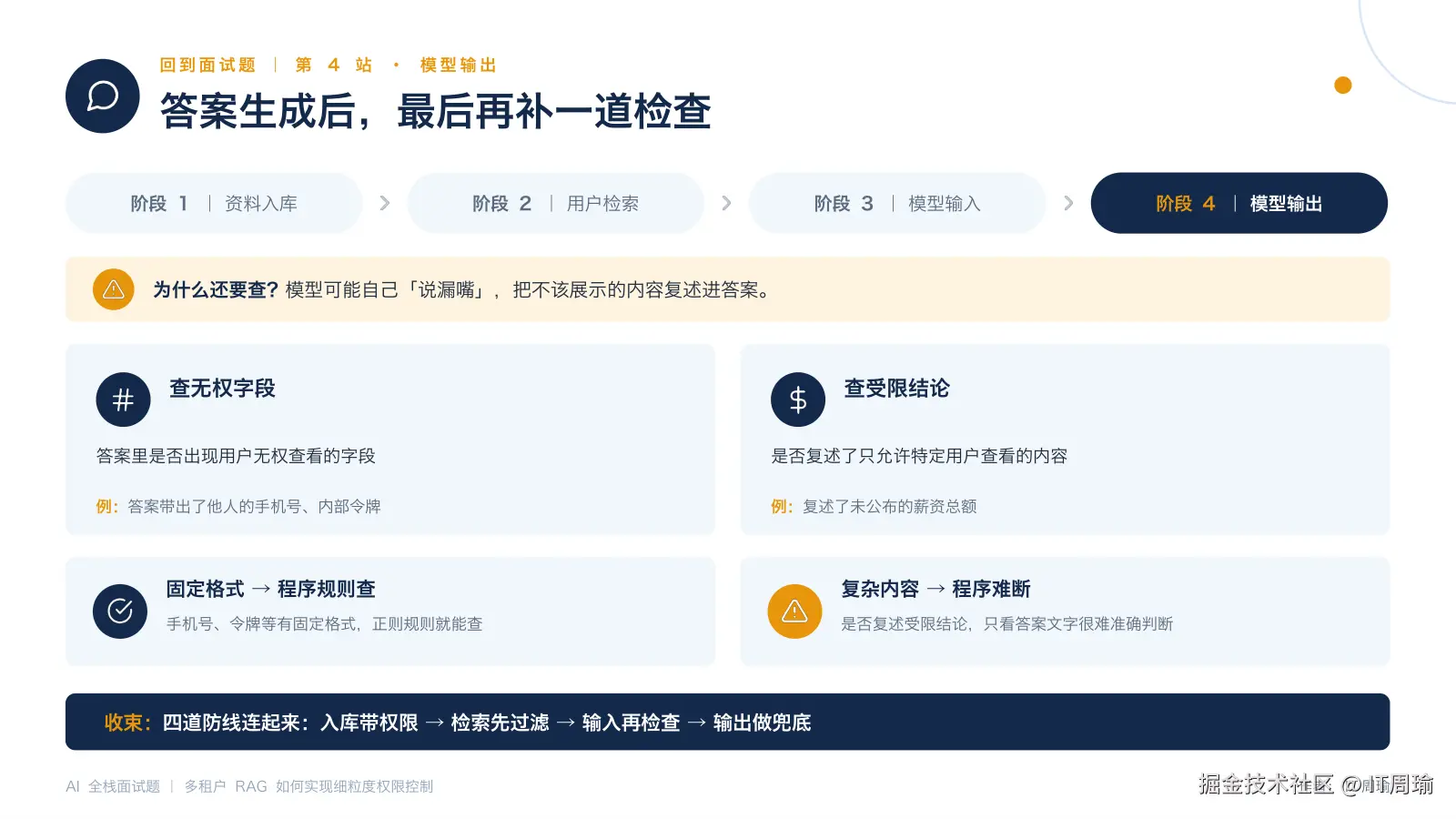Click the orange dot at the top right corner
This screenshot has height=819, width=1456.
[1343, 85]
